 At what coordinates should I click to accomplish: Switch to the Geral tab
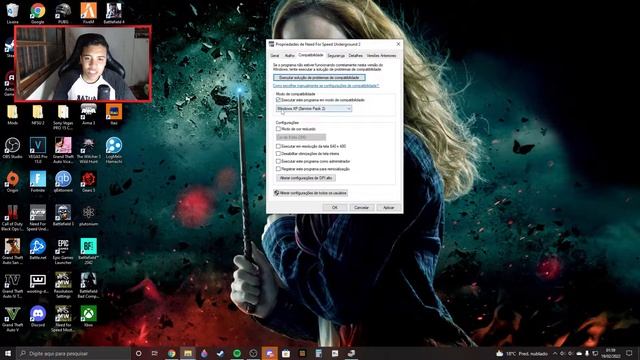tap(275, 56)
